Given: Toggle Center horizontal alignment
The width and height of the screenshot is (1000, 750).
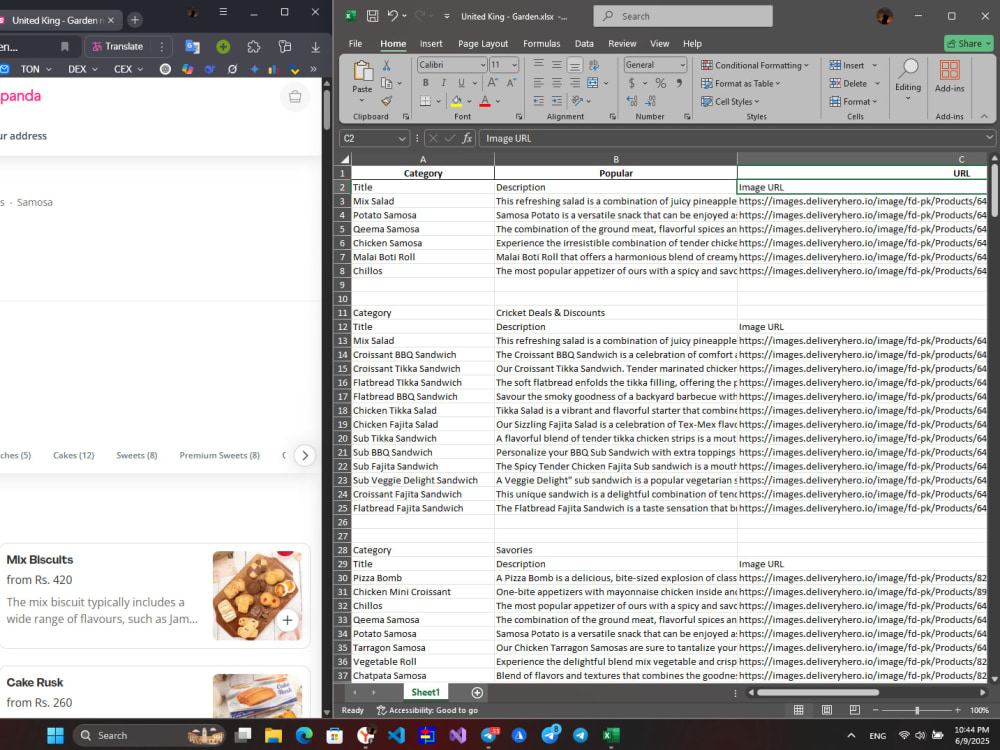Looking at the screenshot, I should 557,83.
